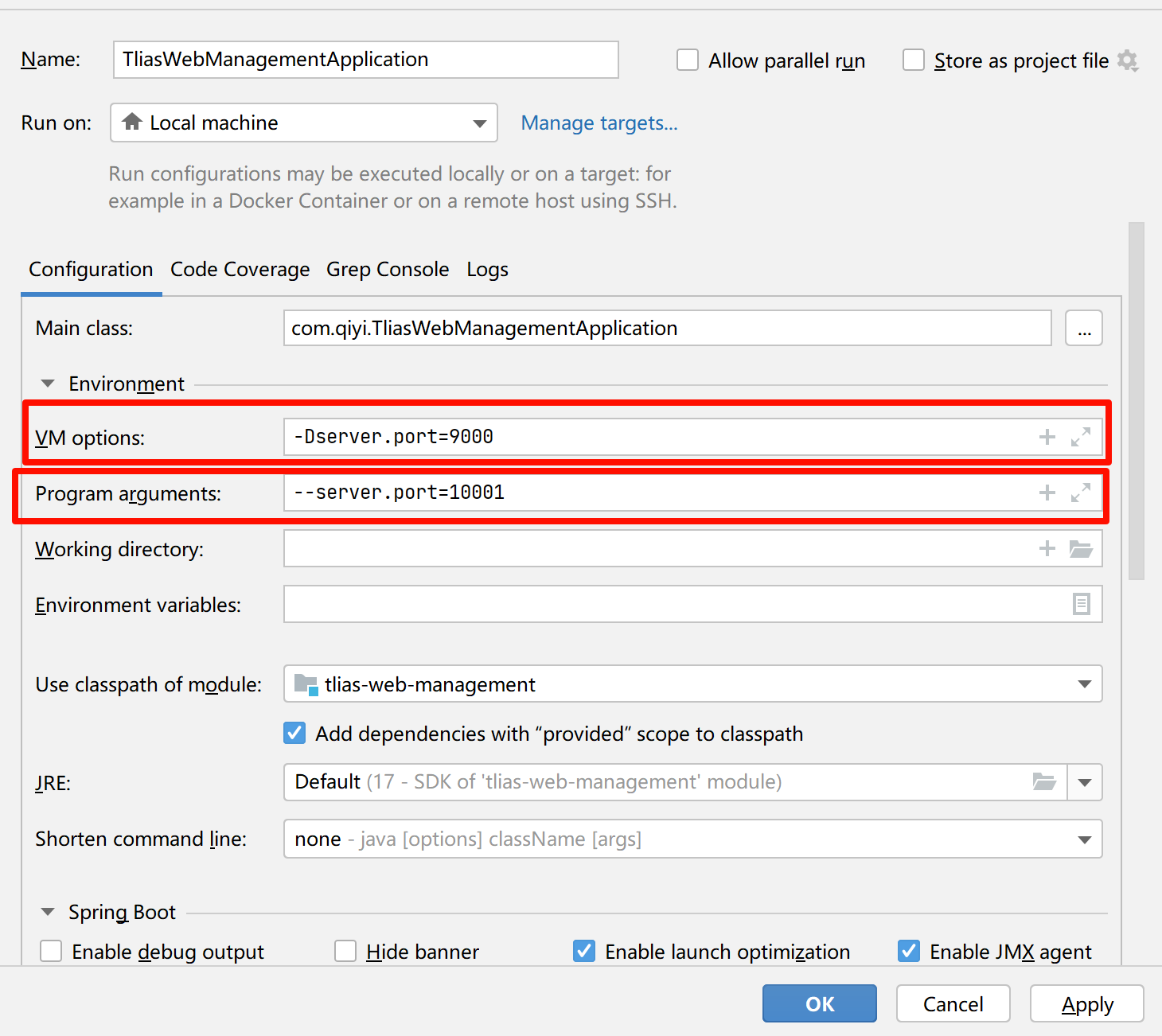This screenshot has width=1162, height=1036.
Task: Open the Environment variables list editor icon
Action: point(1081,604)
